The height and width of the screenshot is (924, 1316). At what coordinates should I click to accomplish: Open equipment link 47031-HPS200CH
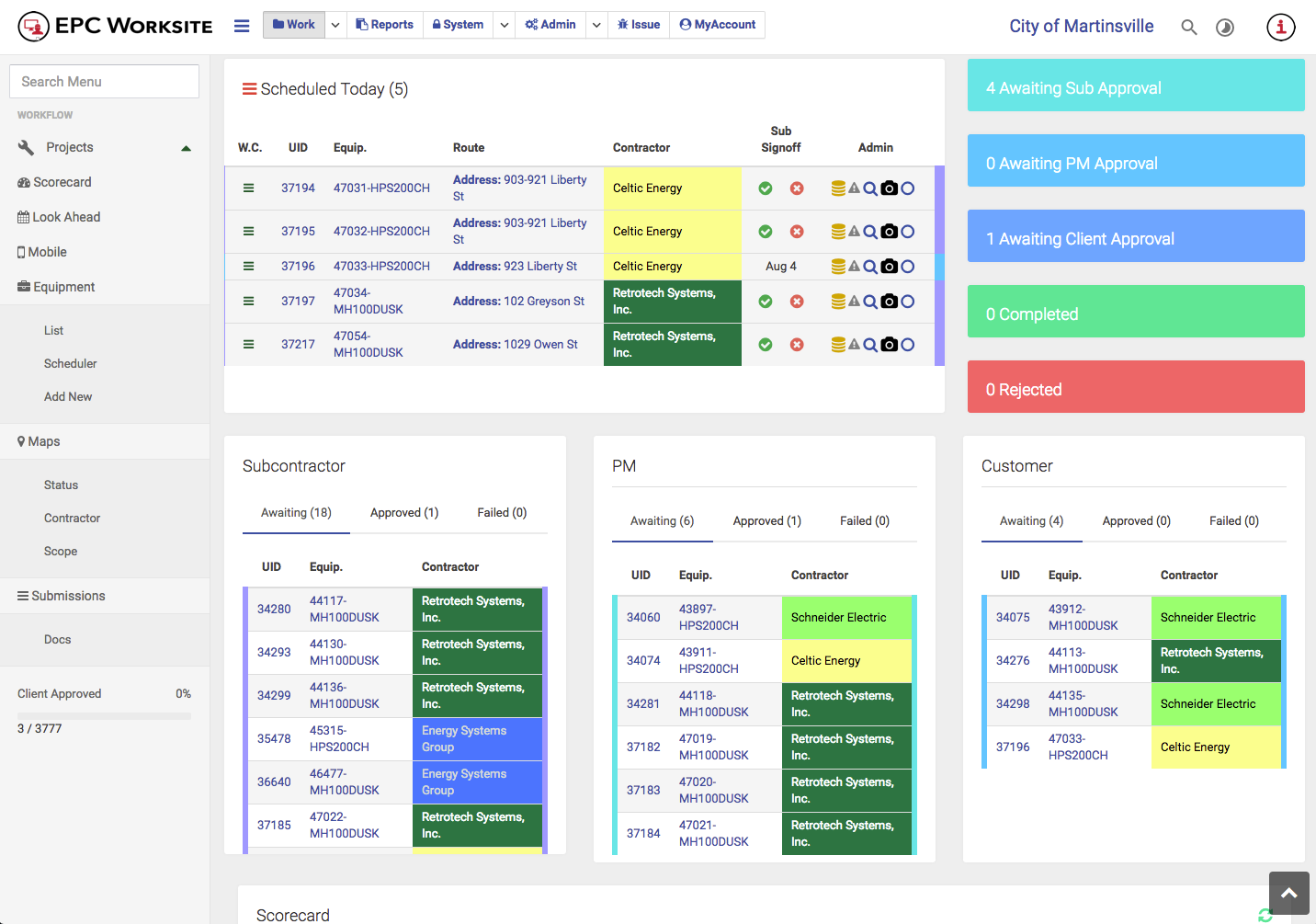tap(381, 188)
